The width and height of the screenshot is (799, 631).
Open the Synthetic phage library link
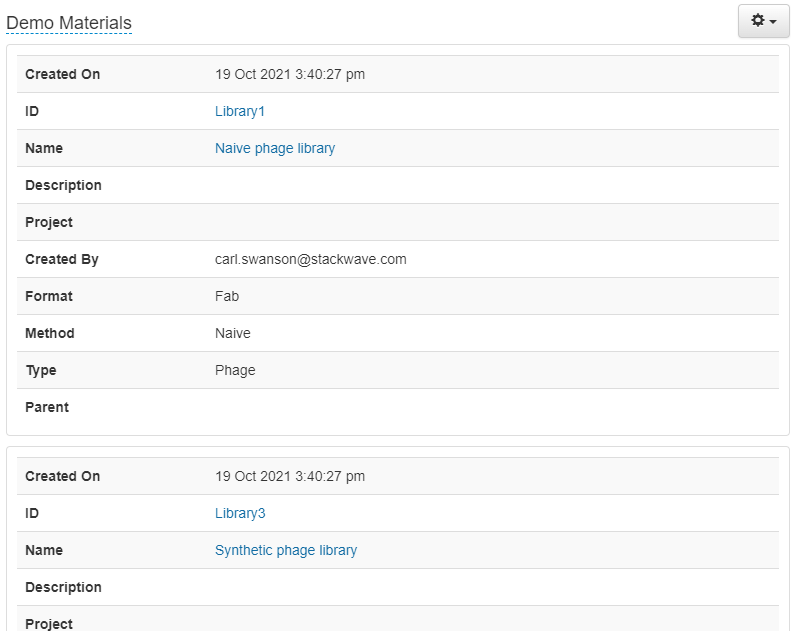click(286, 550)
